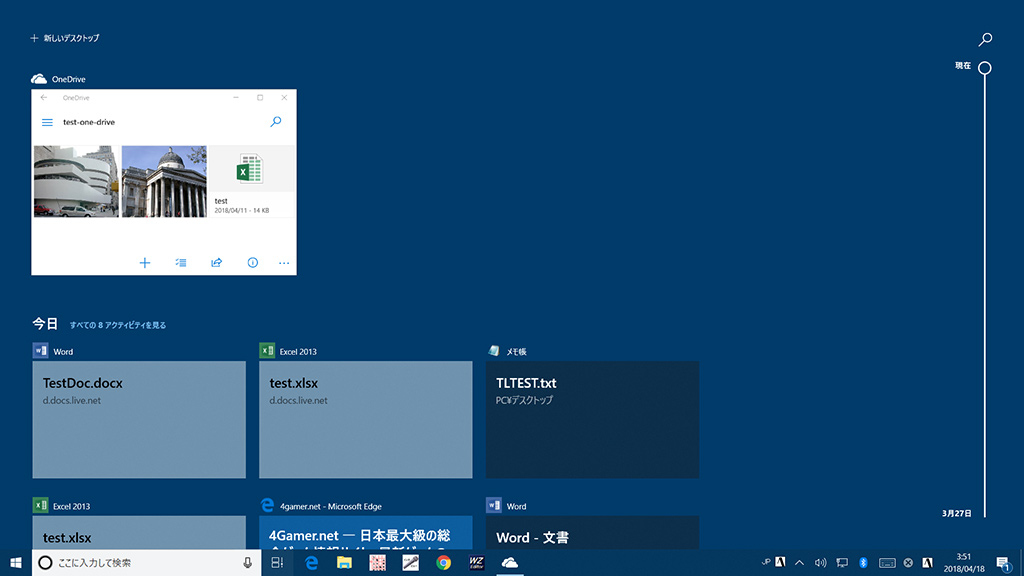
Task: Click the Excel icon above test.xlsx d.docs card
Action: click(267, 351)
